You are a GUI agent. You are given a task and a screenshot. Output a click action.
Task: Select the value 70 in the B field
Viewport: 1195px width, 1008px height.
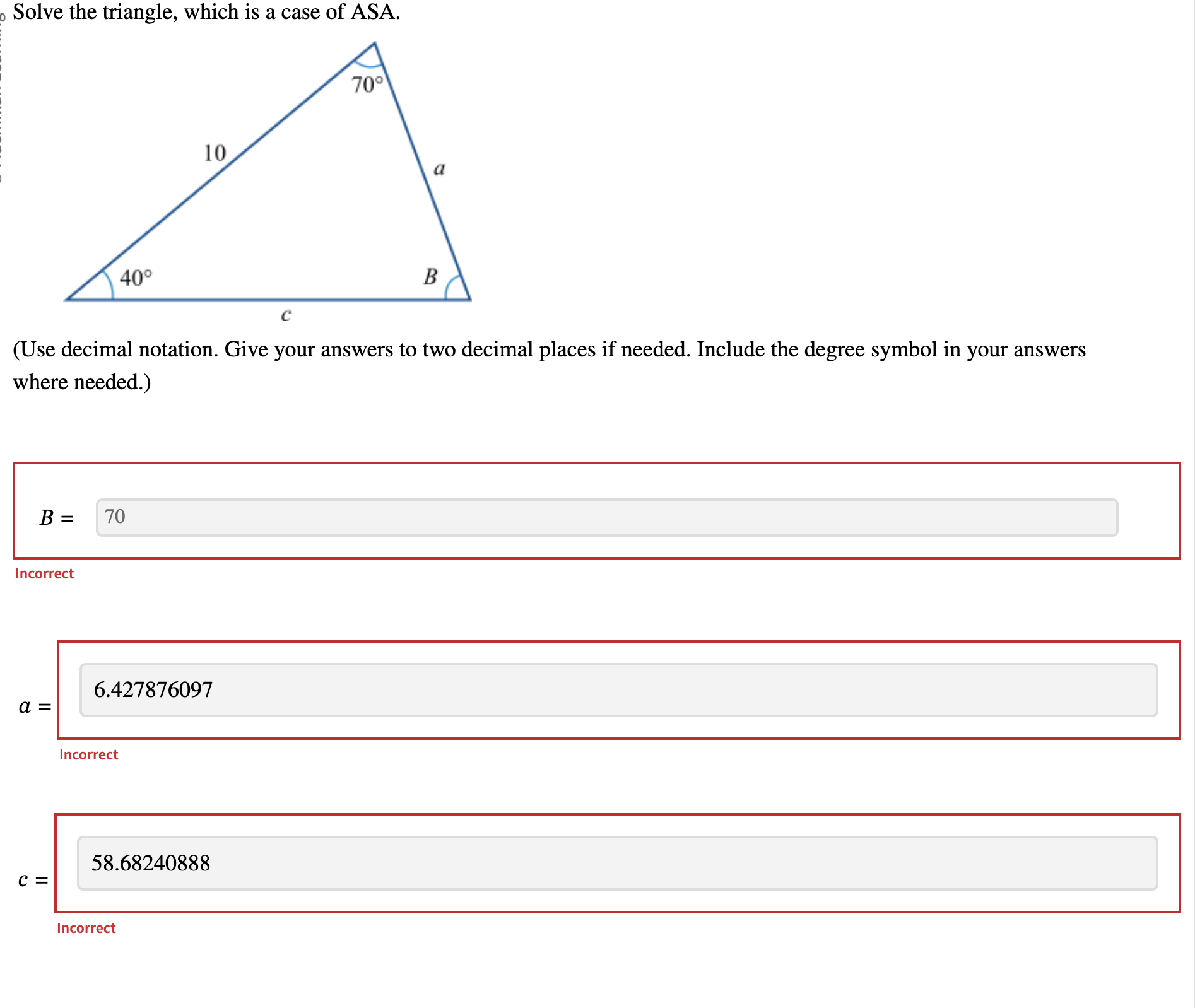[114, 517]
